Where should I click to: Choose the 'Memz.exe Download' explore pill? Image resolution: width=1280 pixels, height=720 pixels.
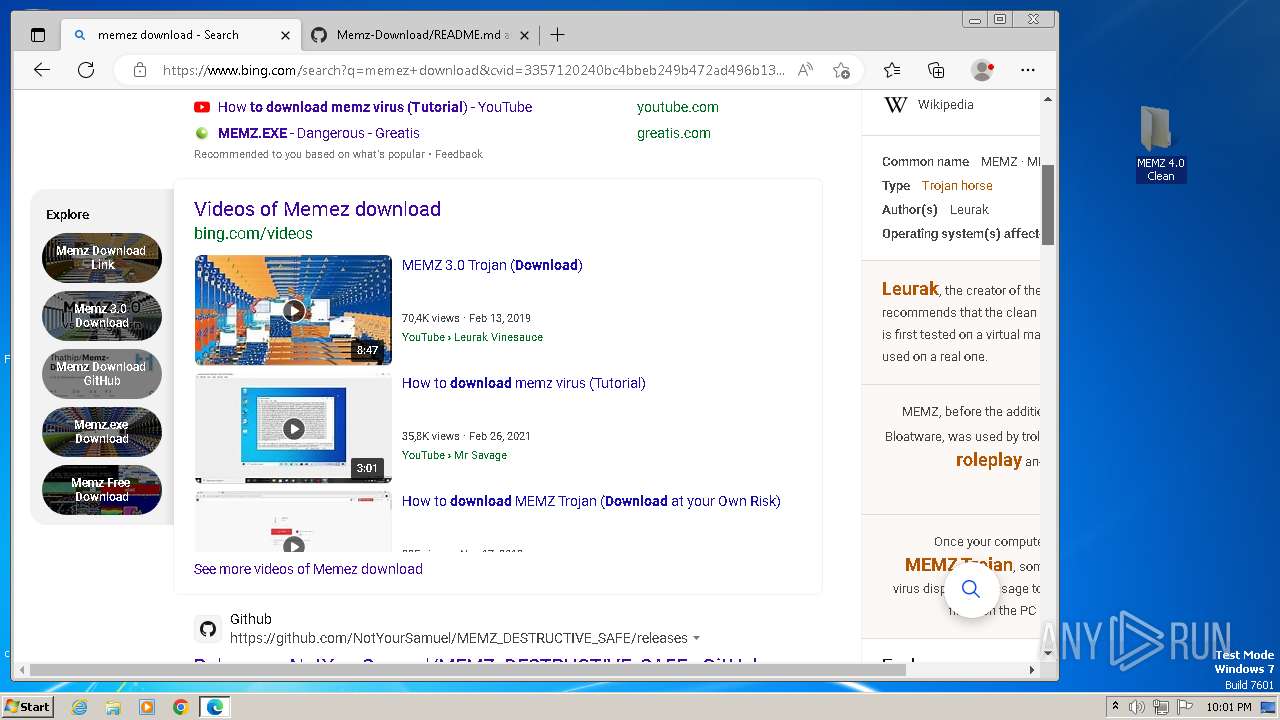click(102, 432)
